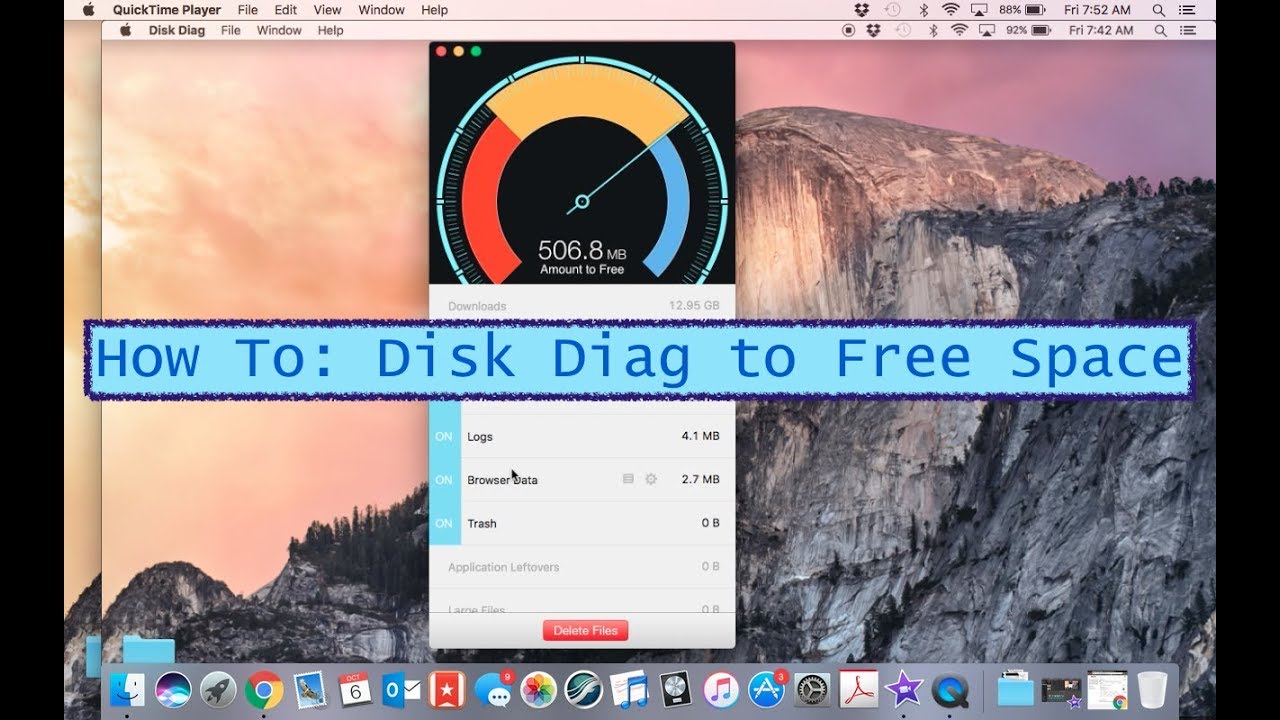Open the View menu

pyautogui.click(x=328, y=10)
